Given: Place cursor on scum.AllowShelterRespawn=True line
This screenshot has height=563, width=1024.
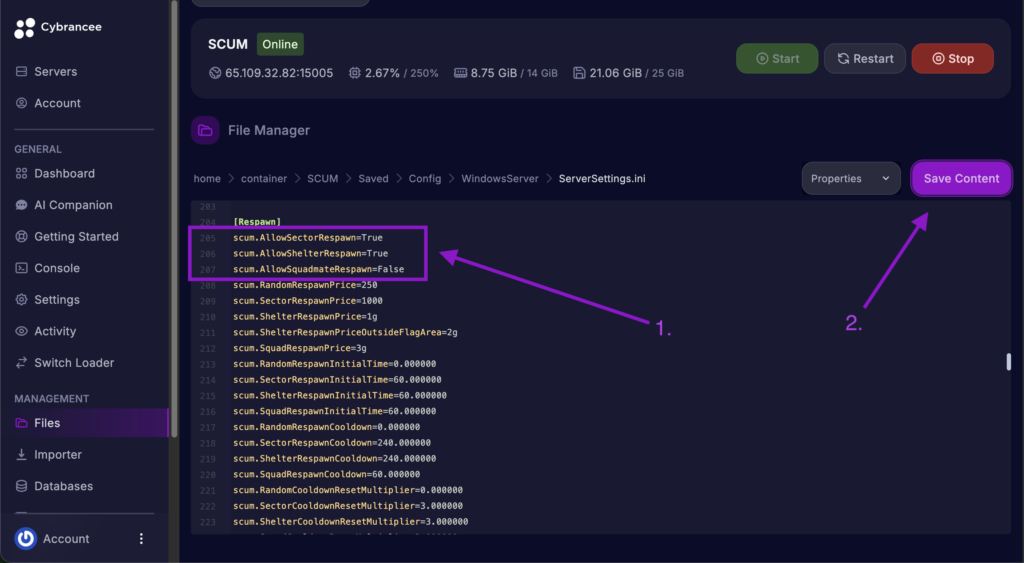Looking at the screenshot, I should point(310,253).
